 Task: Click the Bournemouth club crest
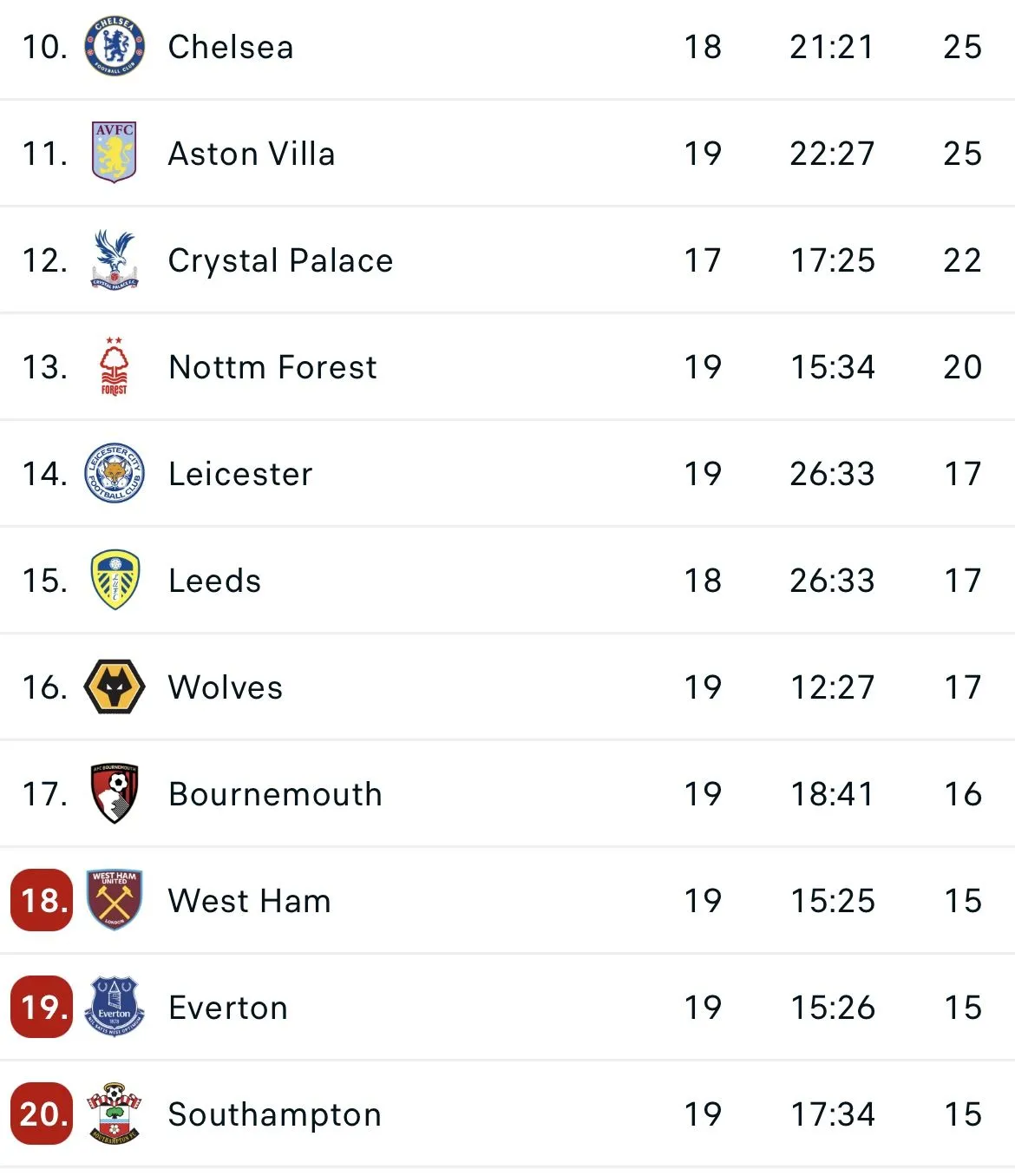click(115, 793)
